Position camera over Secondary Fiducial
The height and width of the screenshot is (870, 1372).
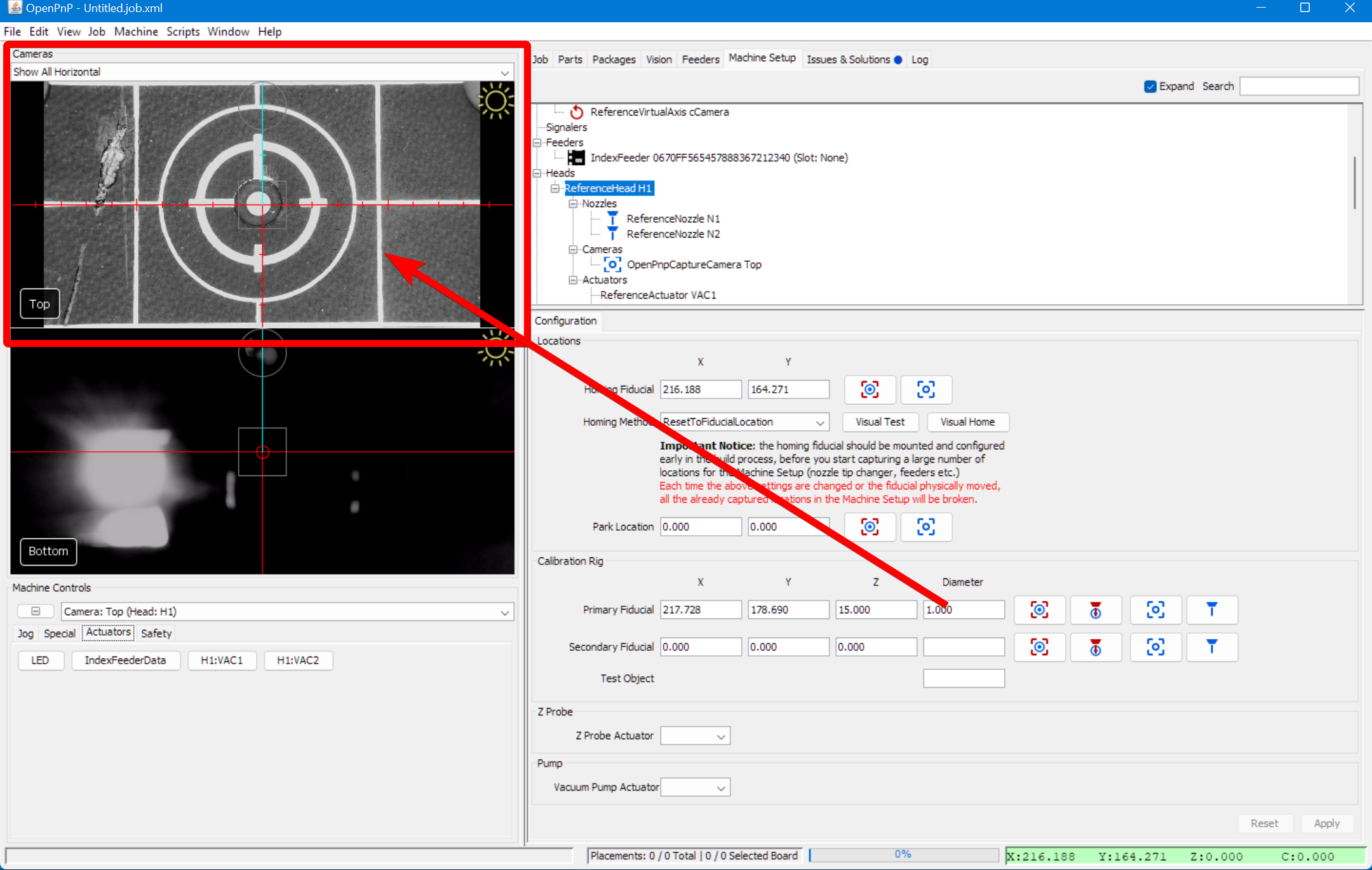(x=1155, y=647)
